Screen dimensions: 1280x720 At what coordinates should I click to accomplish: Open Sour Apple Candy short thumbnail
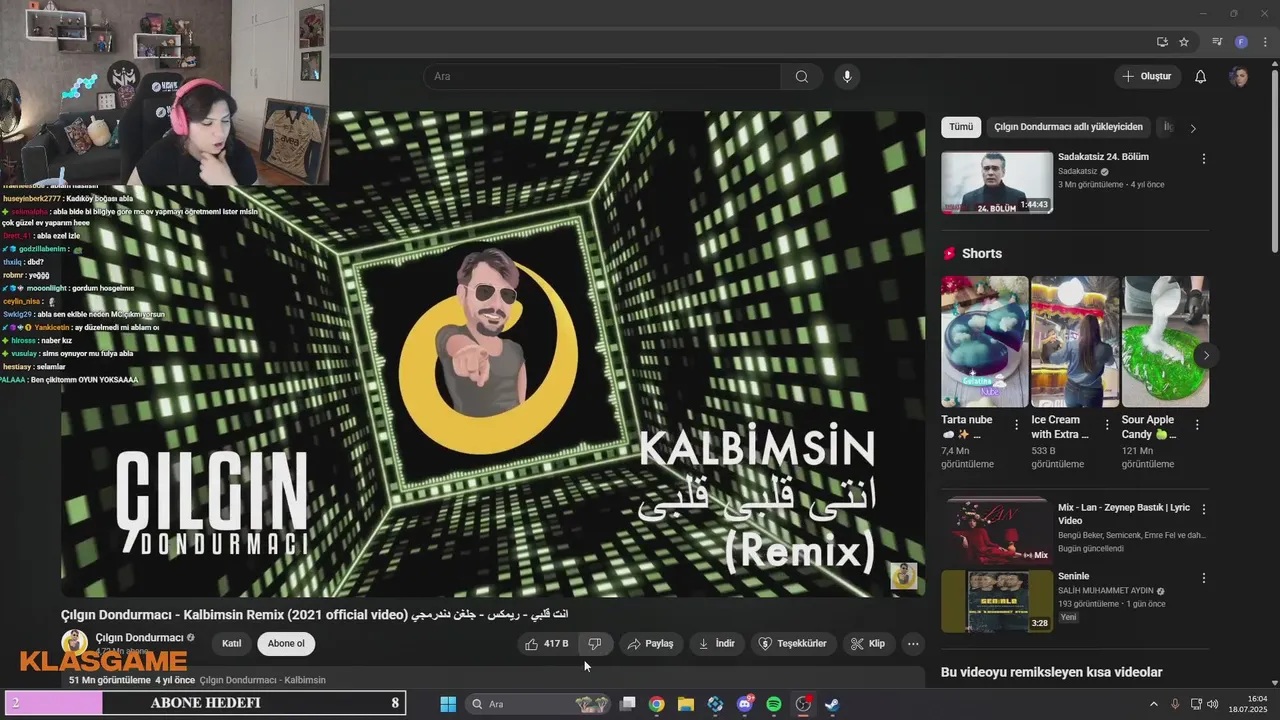tap(1165, 341)
